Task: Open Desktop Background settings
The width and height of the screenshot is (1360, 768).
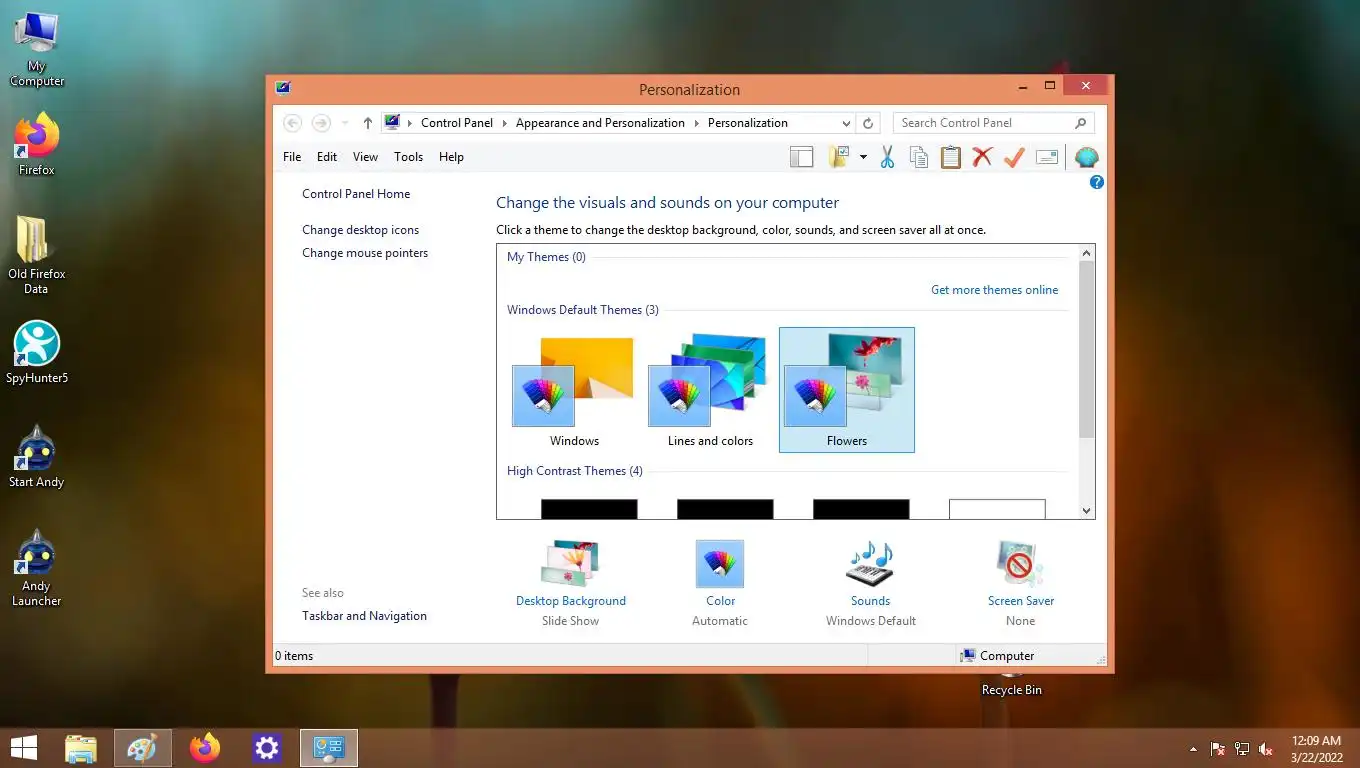Action: (x=571, y=582)
